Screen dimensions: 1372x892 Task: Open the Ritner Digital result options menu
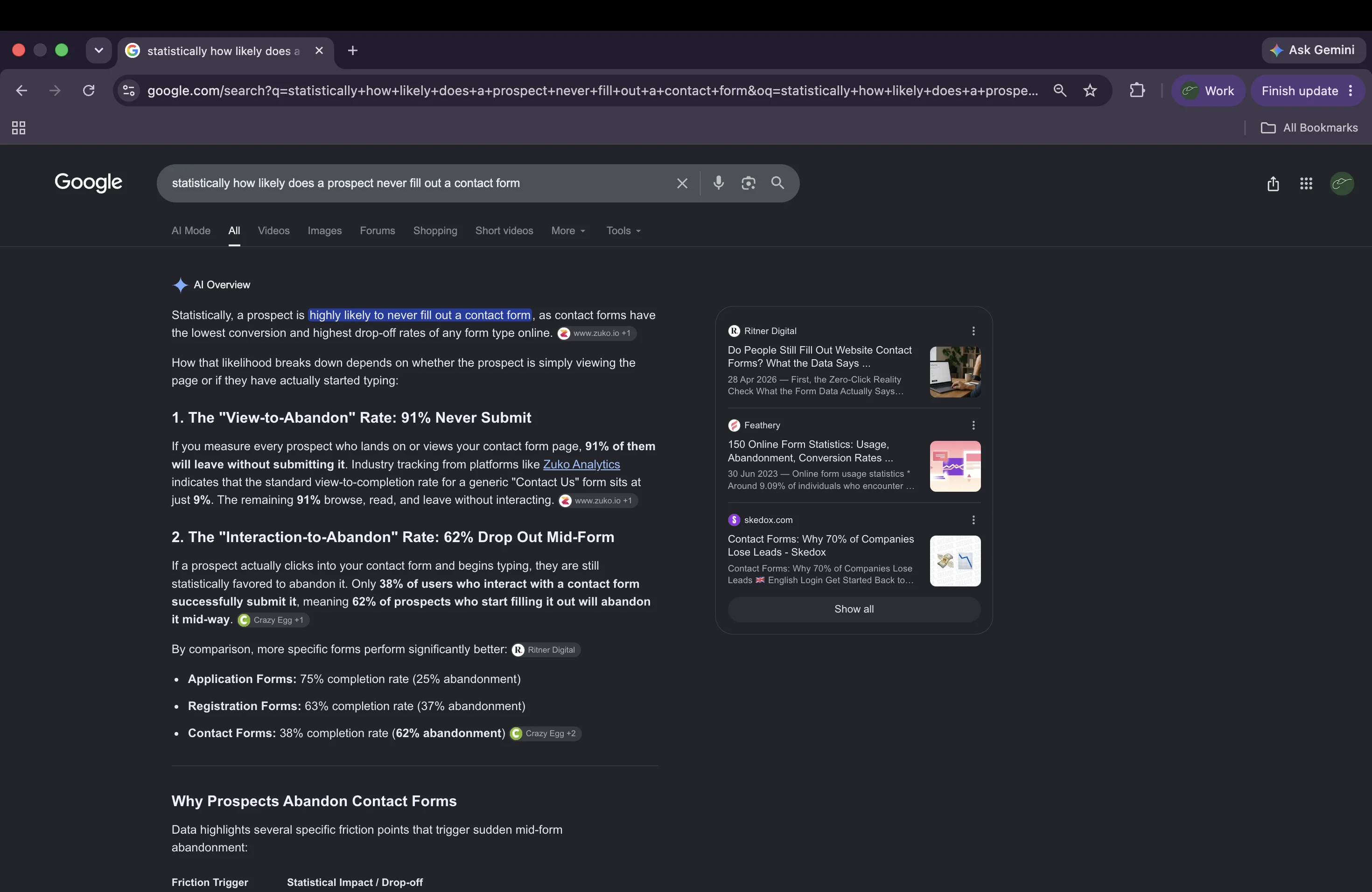point(973,331)
